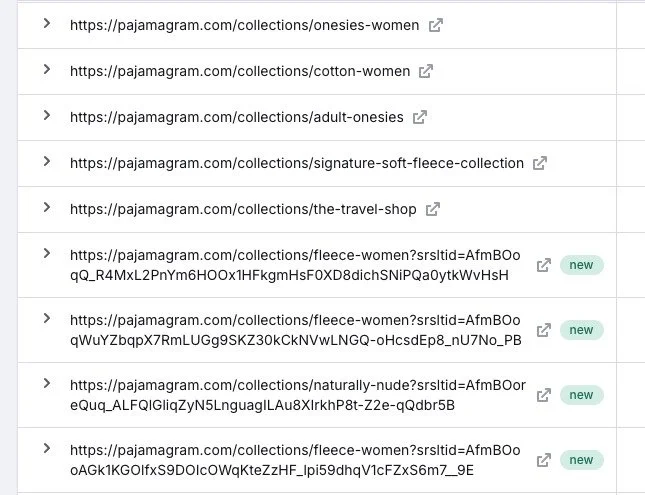
Task: Expand the naturally-nude URL row
Action: [47, 383]
